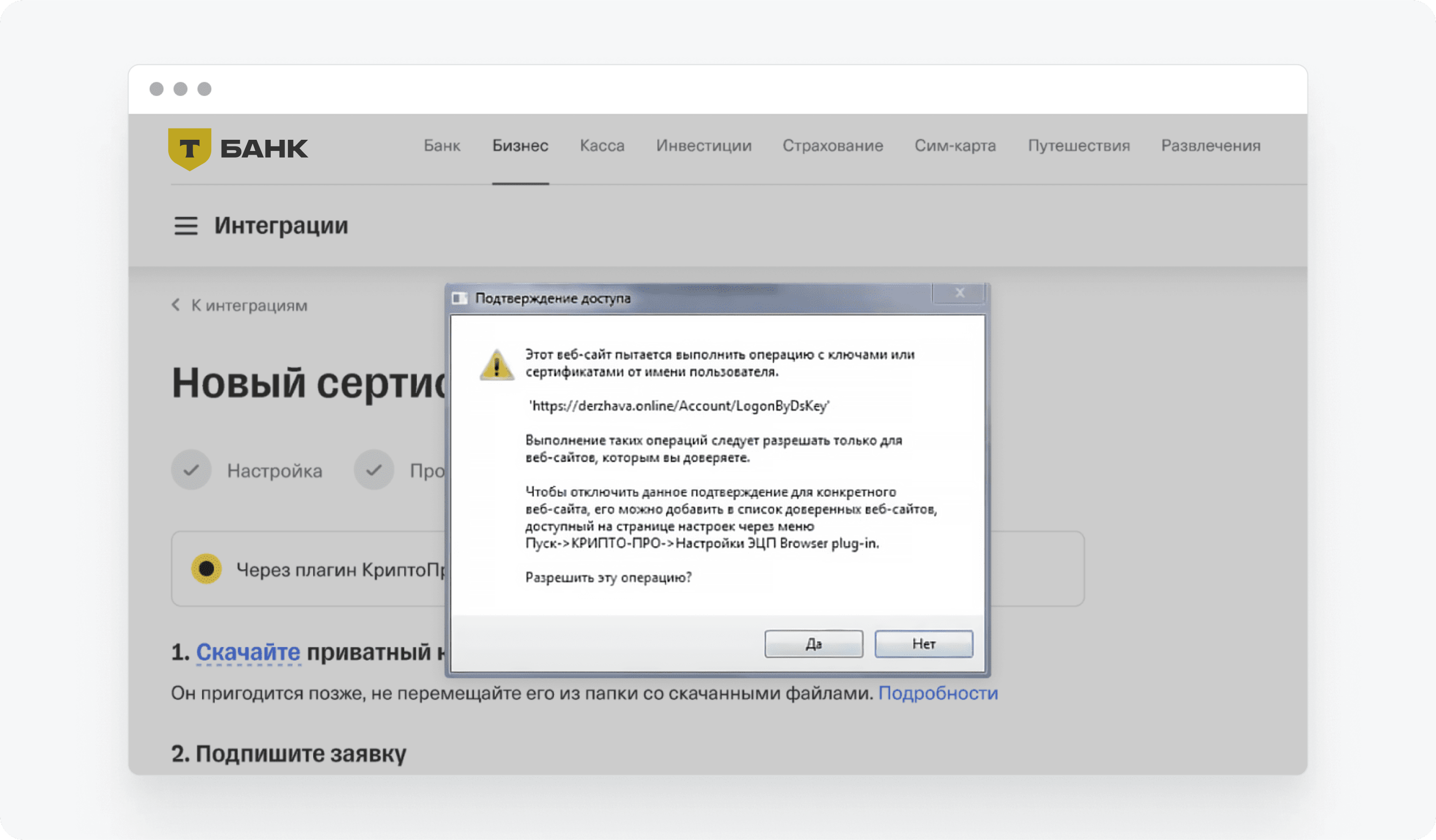This screenshot has width=1436, height=840.
Task: Follow the Скачайте link
Action: click(248, 652)
